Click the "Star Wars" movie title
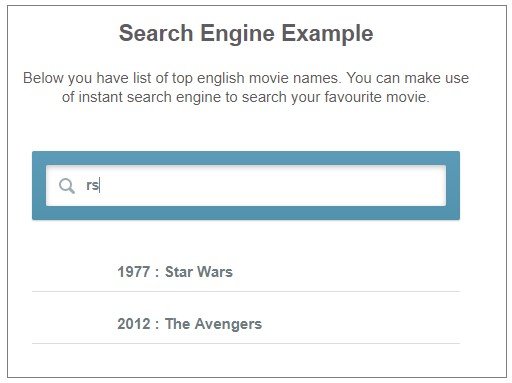The height and width of the screenshot is (383, 512). (199, 272)
